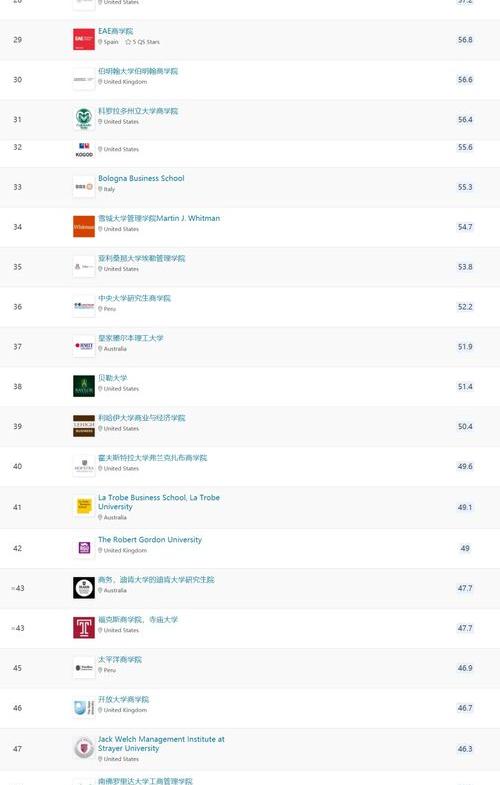The image size is (500, 785).
Task: Click the Open University shield logo
Action: 84,708
